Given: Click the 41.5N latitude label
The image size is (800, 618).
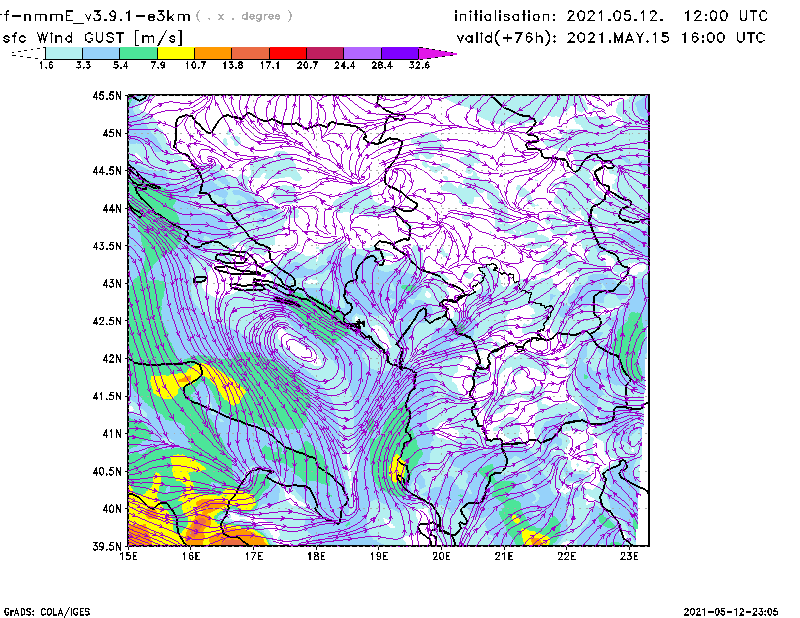Looking at the screenshot, I should point(108,396).
